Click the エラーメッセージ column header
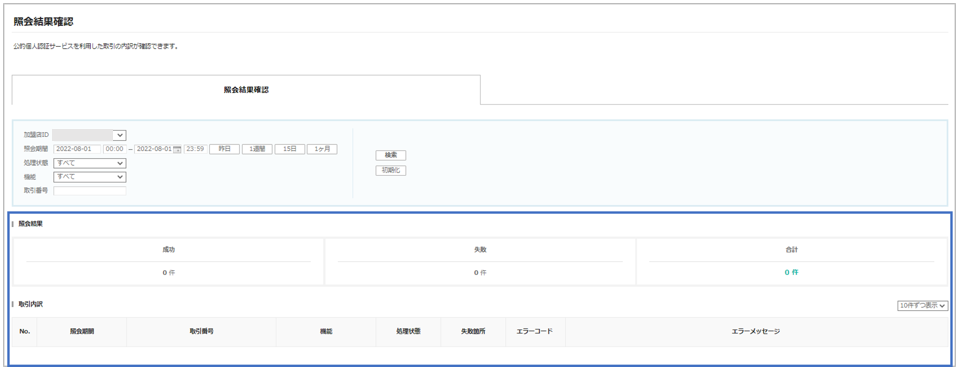 tap(756, 331)
